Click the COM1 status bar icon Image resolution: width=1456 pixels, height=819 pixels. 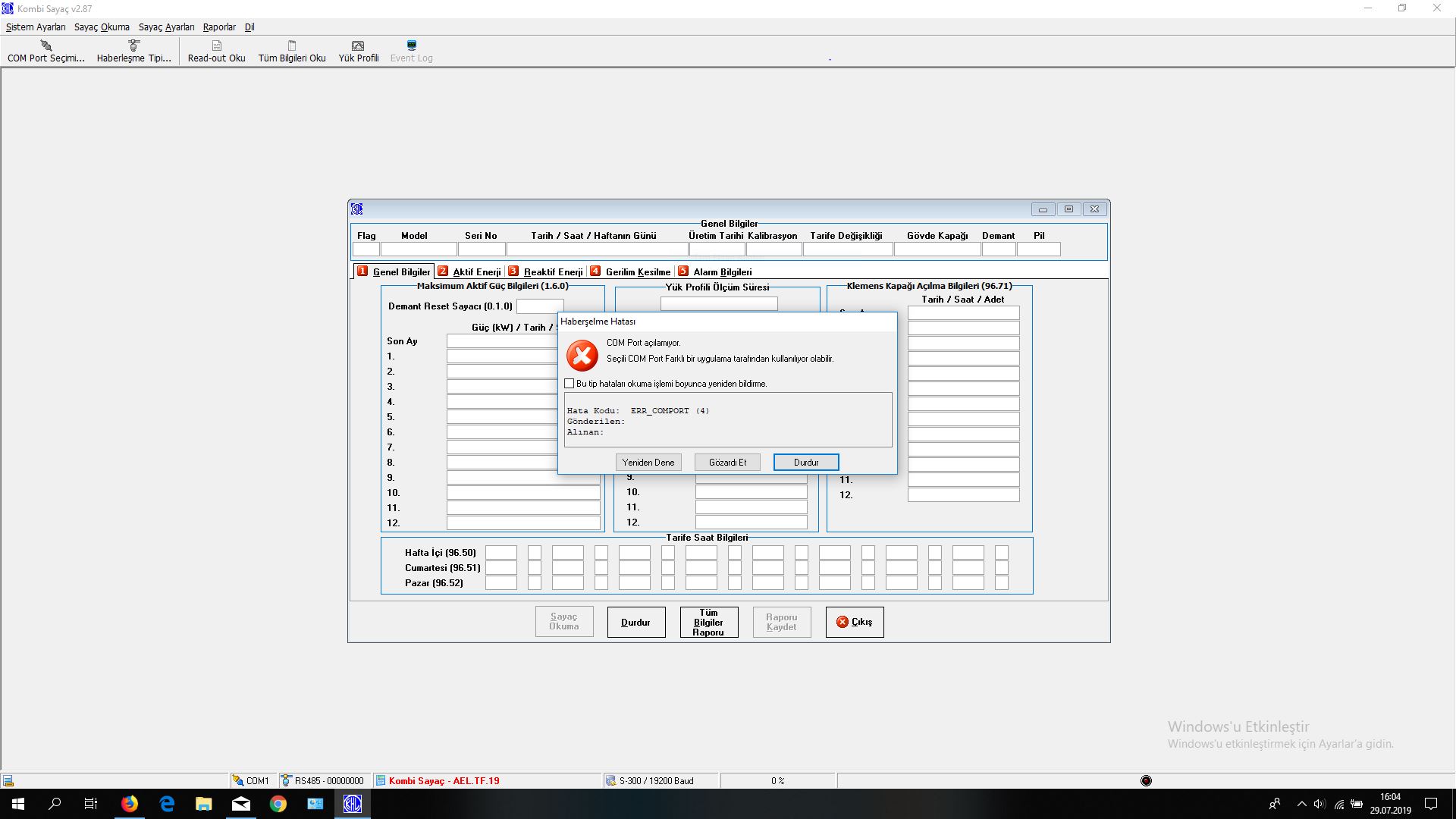[x=238, y=780]
